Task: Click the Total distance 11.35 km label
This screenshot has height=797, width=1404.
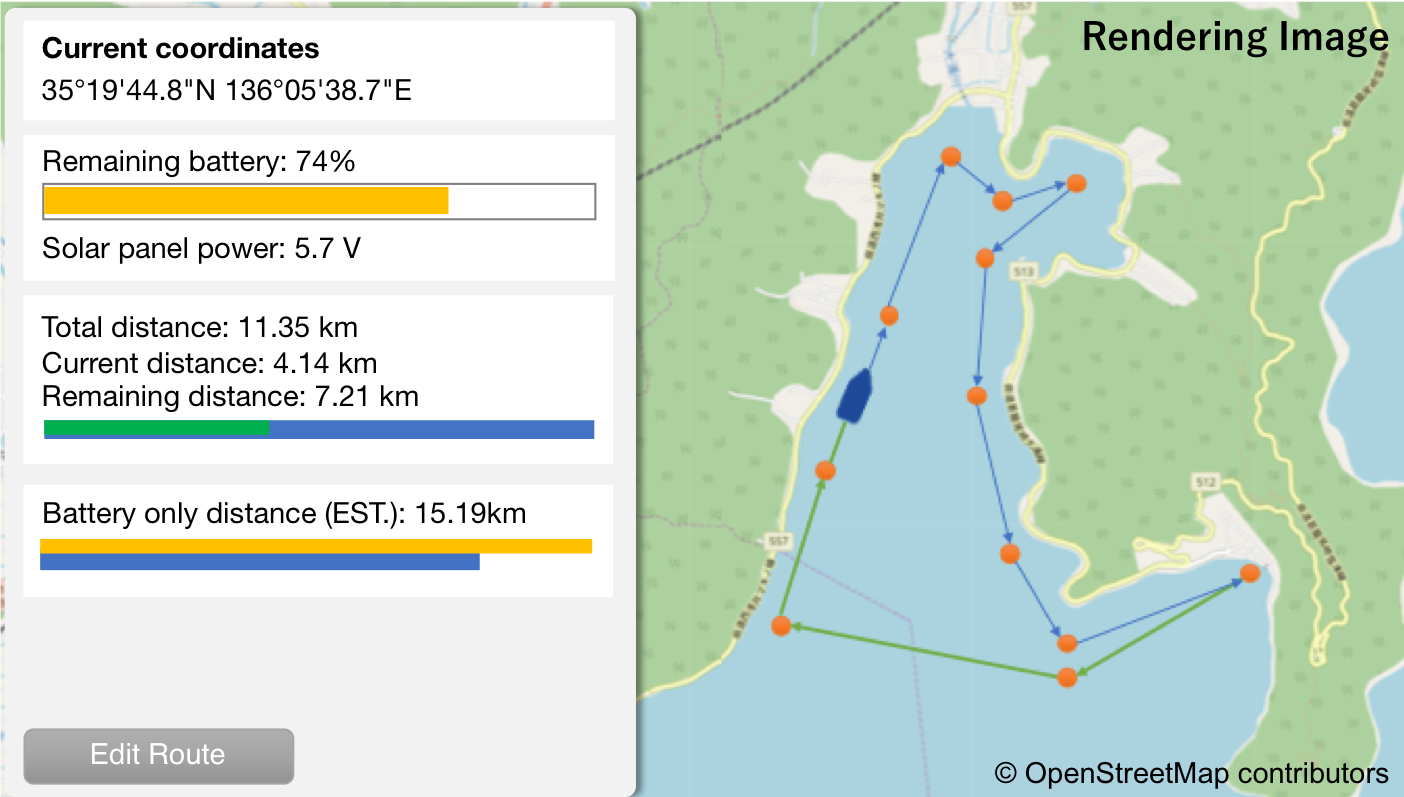Action: pos(200,327)
